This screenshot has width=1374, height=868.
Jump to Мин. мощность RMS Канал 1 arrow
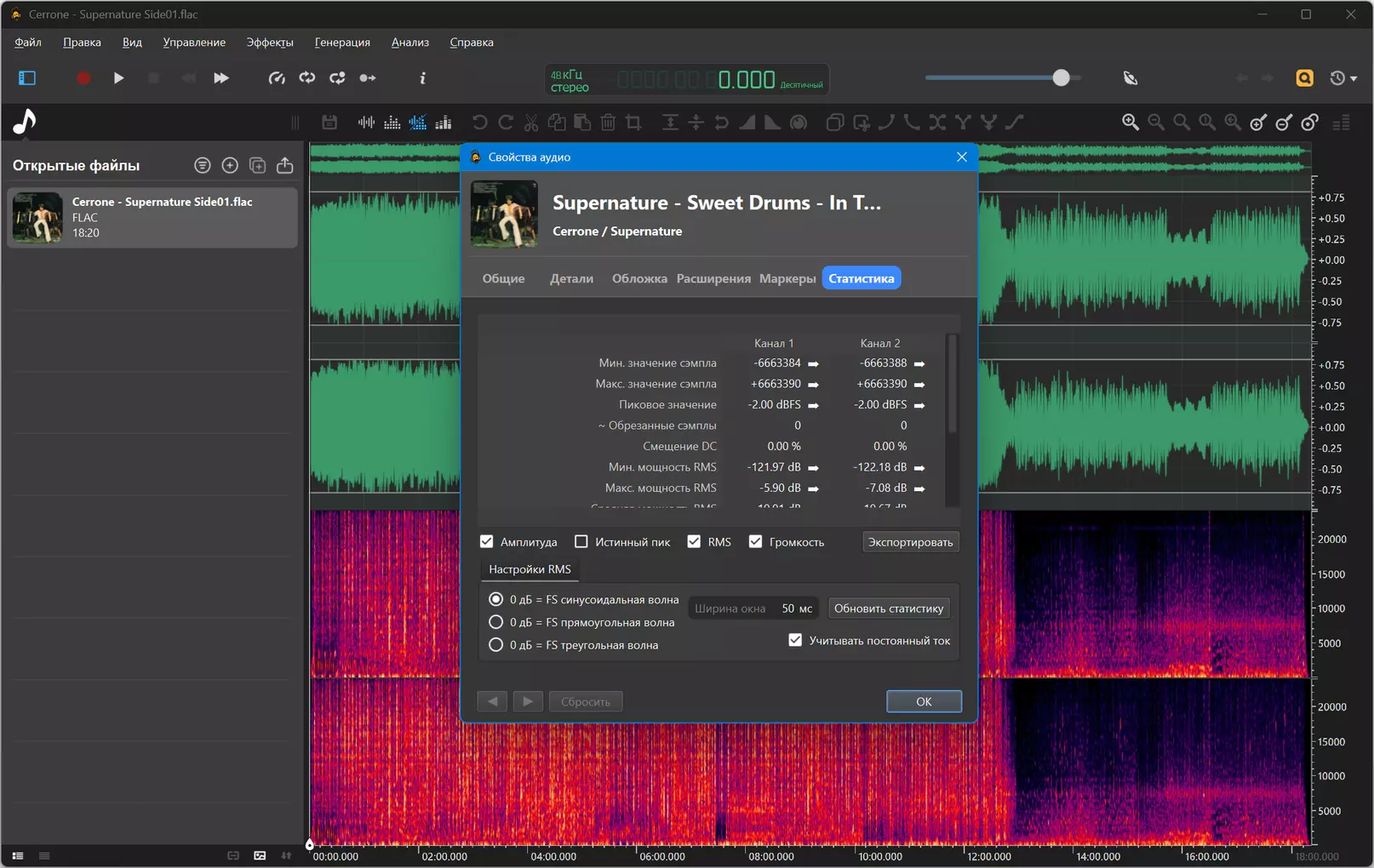tap(814, 468)
